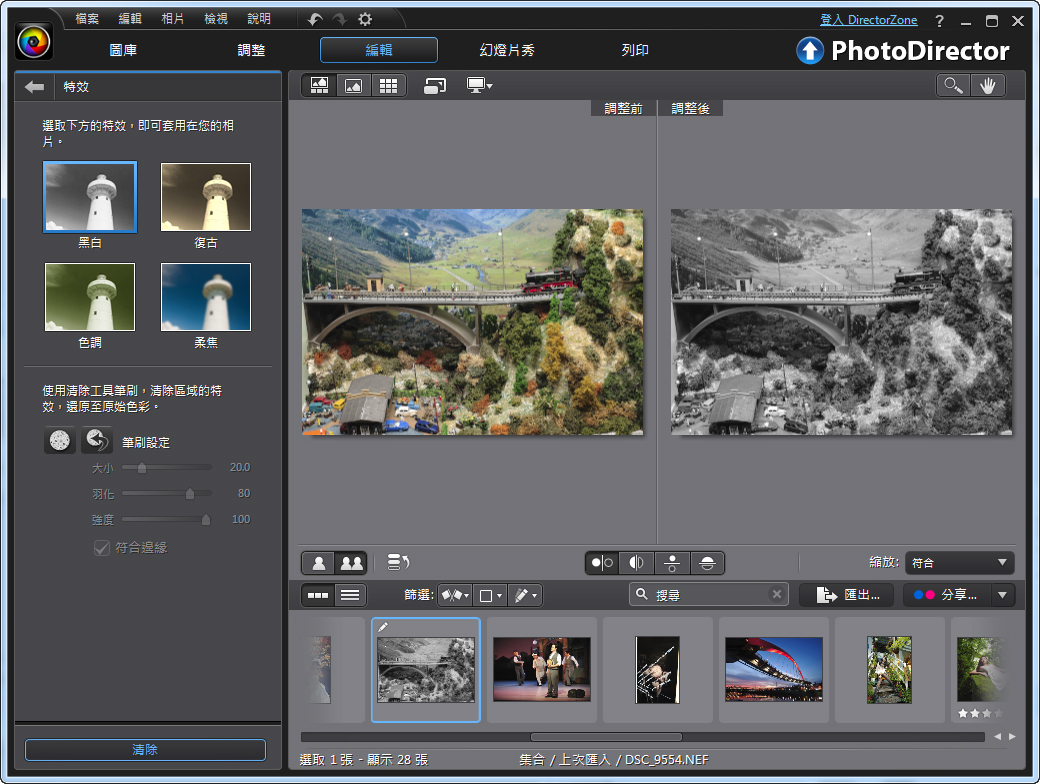Toggle two-photo compare mode
The width and height of the screenshot is (1040, 784).
click(x=351, y=563)
